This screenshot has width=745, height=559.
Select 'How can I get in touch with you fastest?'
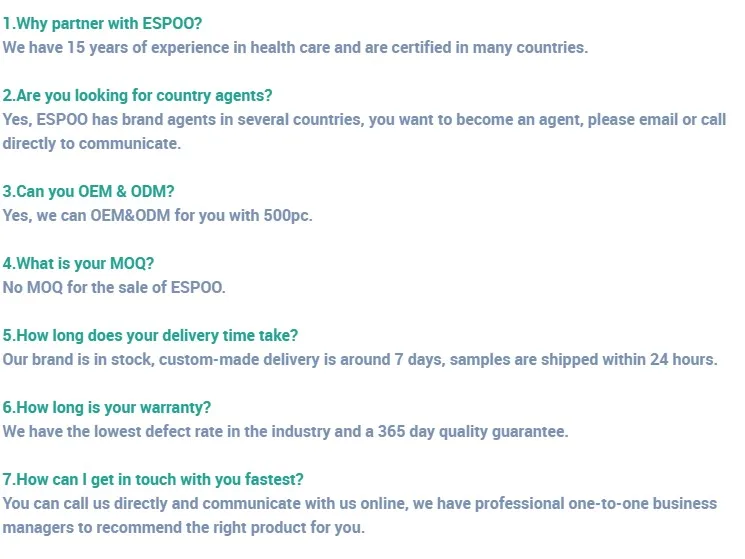pos(153,479)
